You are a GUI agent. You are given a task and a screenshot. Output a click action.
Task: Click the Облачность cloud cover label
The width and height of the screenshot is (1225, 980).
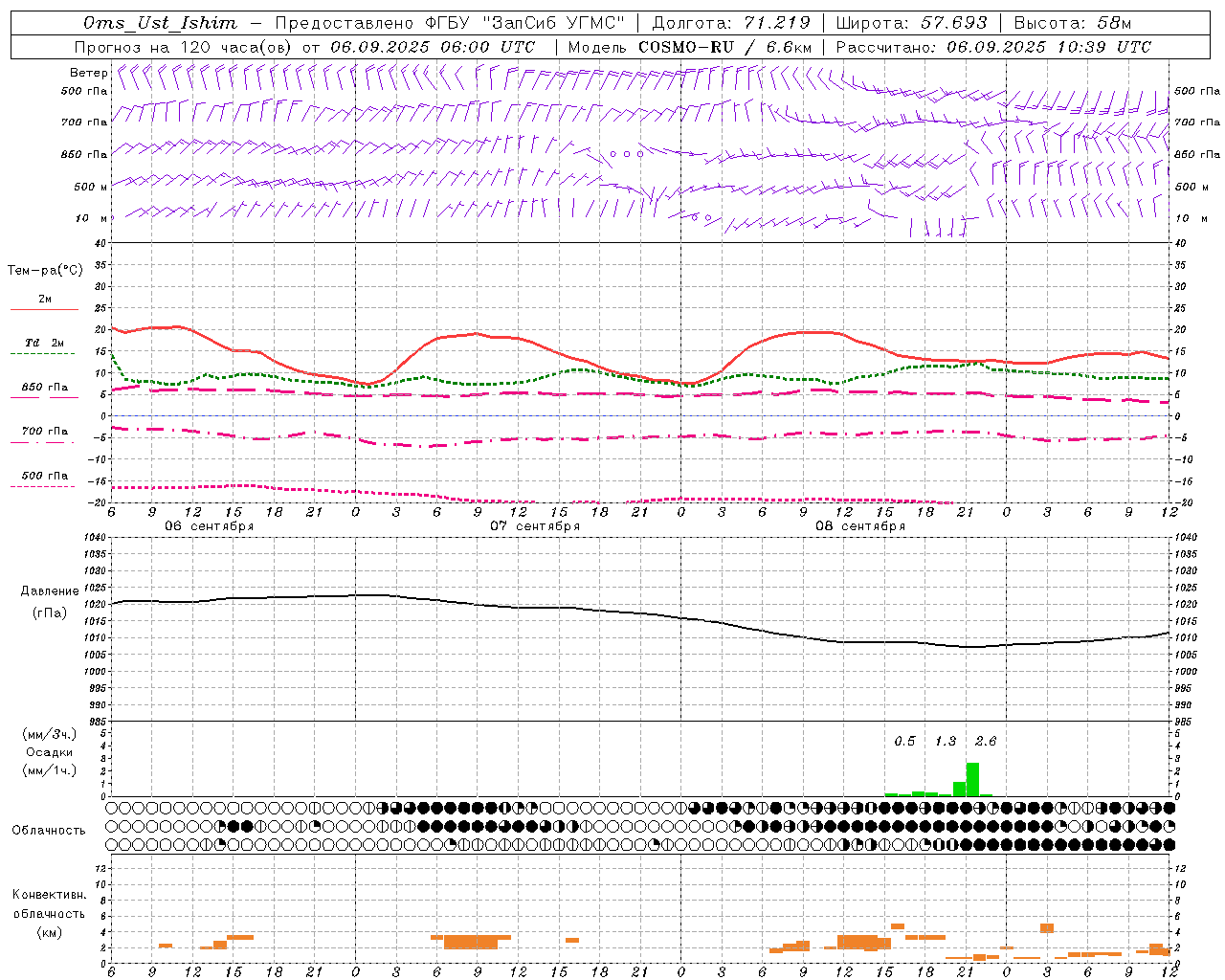point(49,831)
